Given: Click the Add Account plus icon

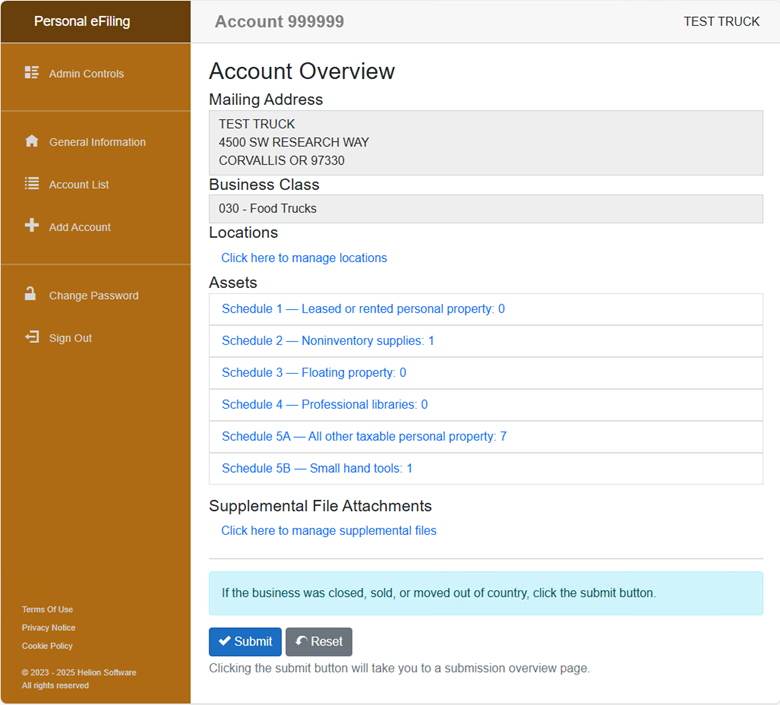Looking at the screenshot, I should (x=31, y=226).
